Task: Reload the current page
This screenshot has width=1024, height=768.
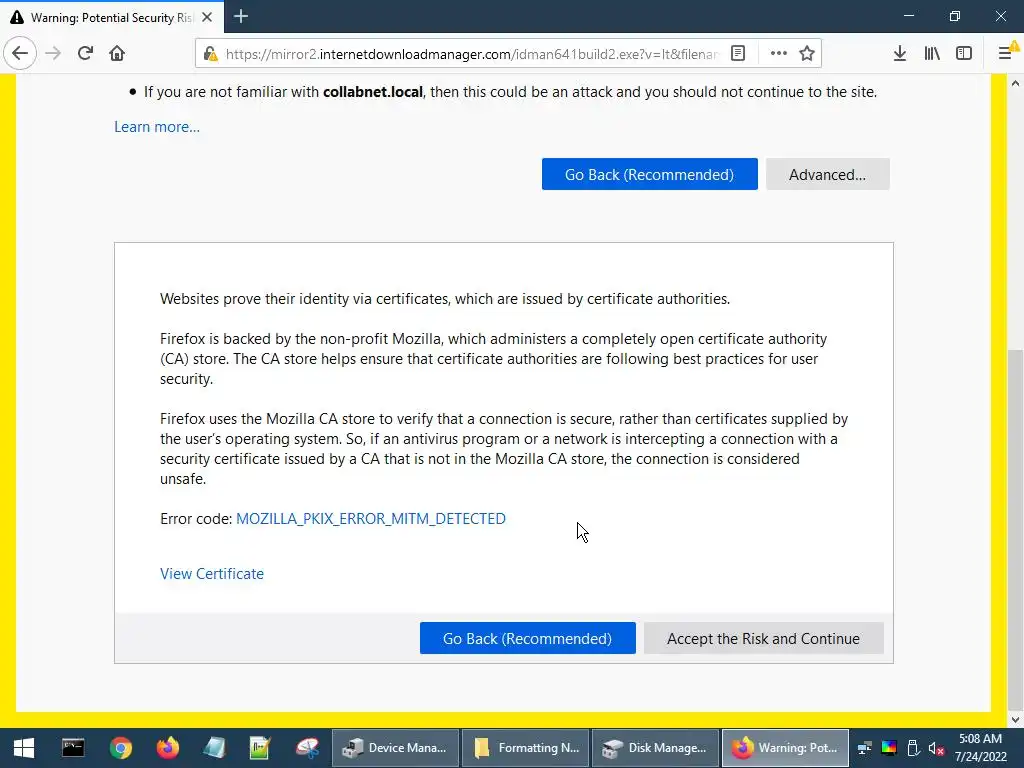Action: pos(86,54)
